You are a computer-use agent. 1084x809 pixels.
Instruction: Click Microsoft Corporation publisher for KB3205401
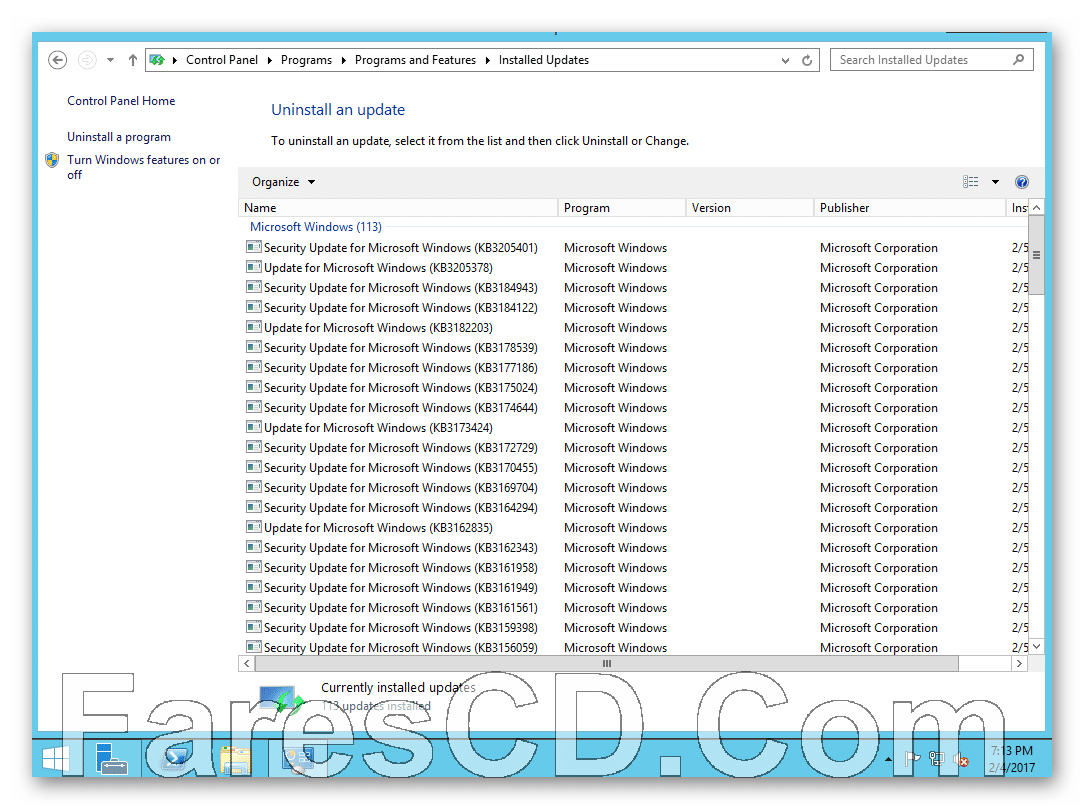(879, 248)
